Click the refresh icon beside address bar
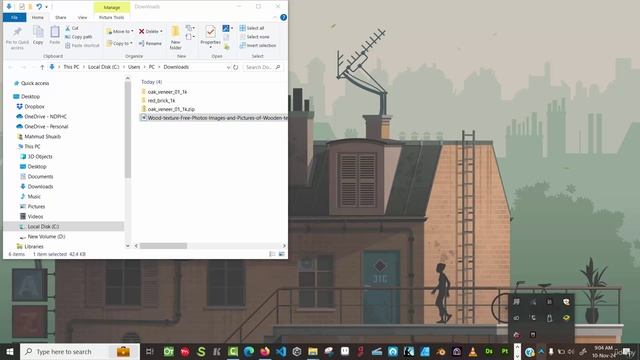 tap(236, 67)
